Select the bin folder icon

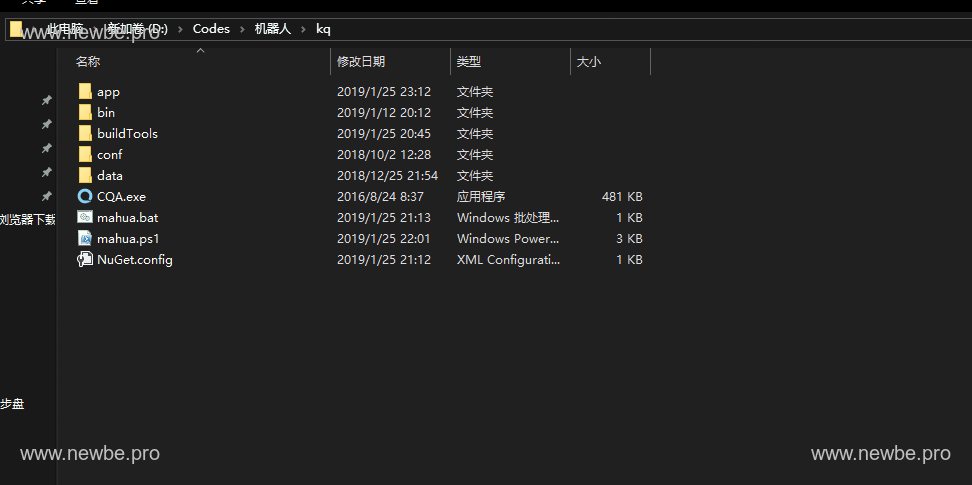pos(85,113)
